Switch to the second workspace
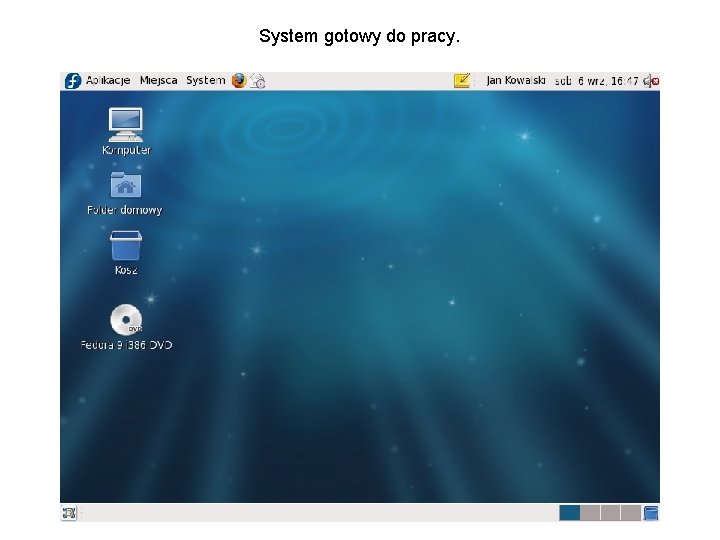Viewport: 720px width, 540px height. pyautogui.click(x=590, y=512)
